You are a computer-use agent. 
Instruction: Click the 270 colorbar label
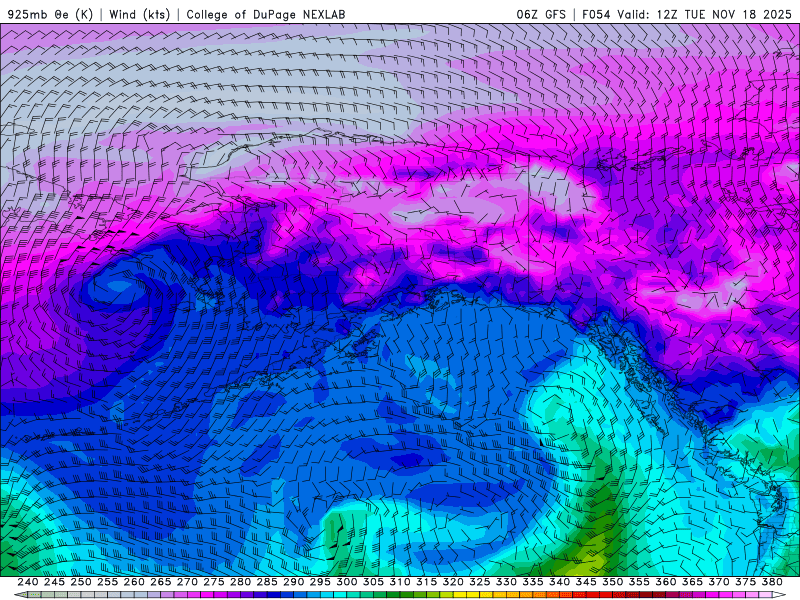click(x=187, y=582)
